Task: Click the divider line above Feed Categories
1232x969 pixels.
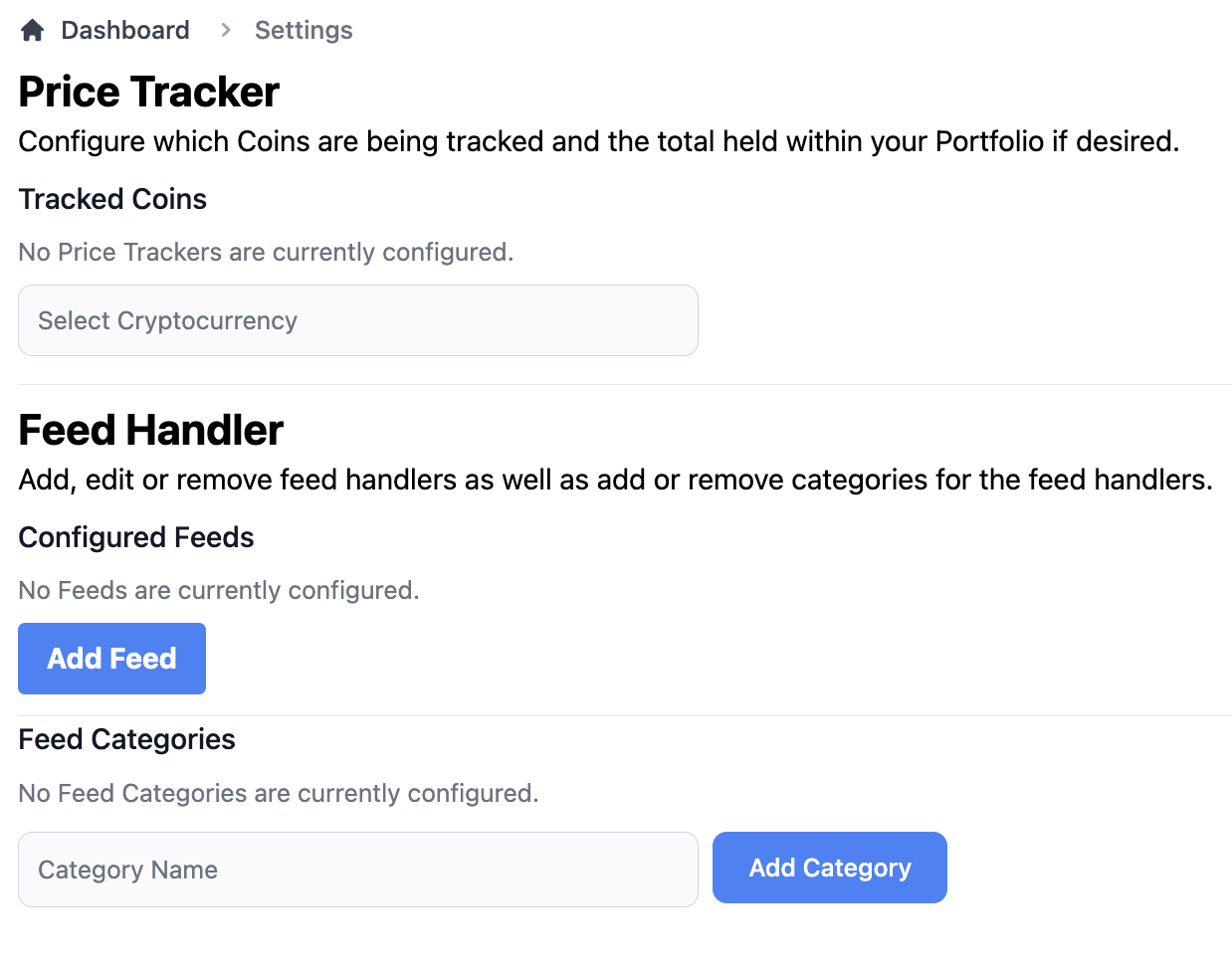Action: [x=625, y=715]
